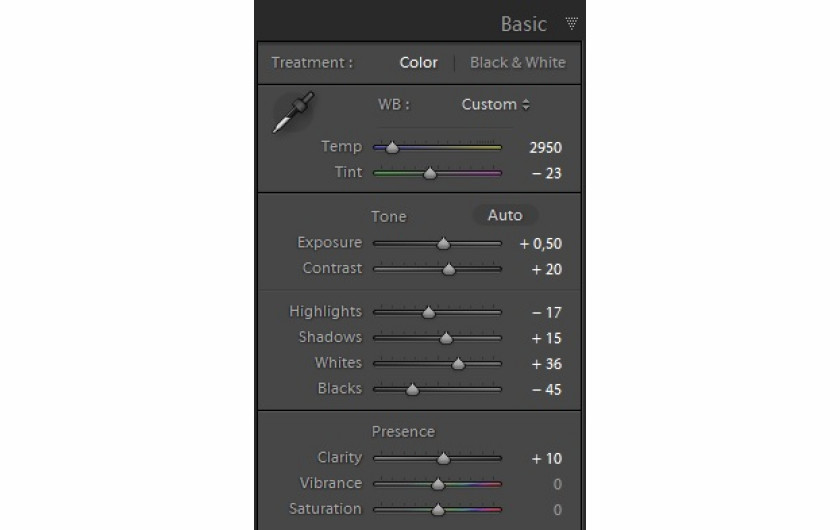This screenshot has width=840, height=530.
Task: Click the Highlights slider handle
Action: click(x=429, y=312)
